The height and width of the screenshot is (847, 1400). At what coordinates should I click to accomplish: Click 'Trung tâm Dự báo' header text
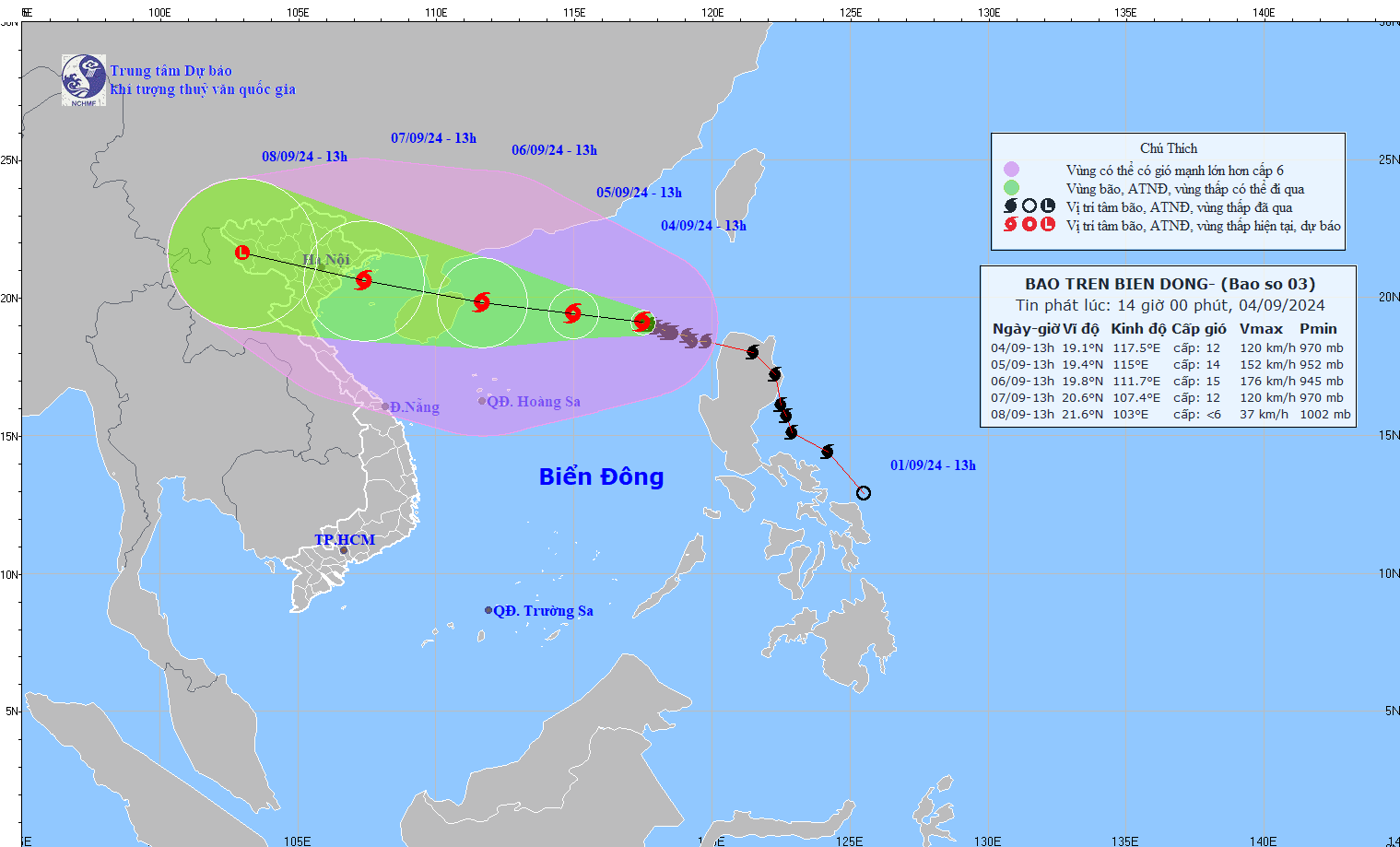(171, 71)
